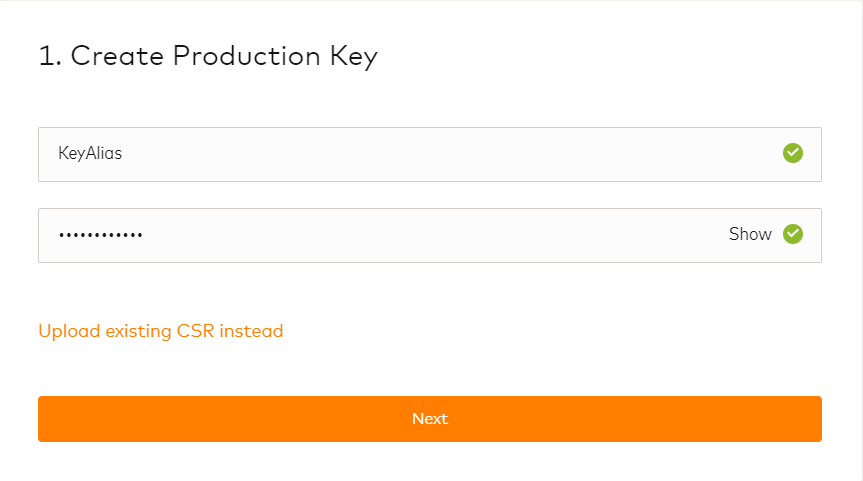Click on the KeyAlias text value
This screenshot has width=863, height=481.
point(90,154)
